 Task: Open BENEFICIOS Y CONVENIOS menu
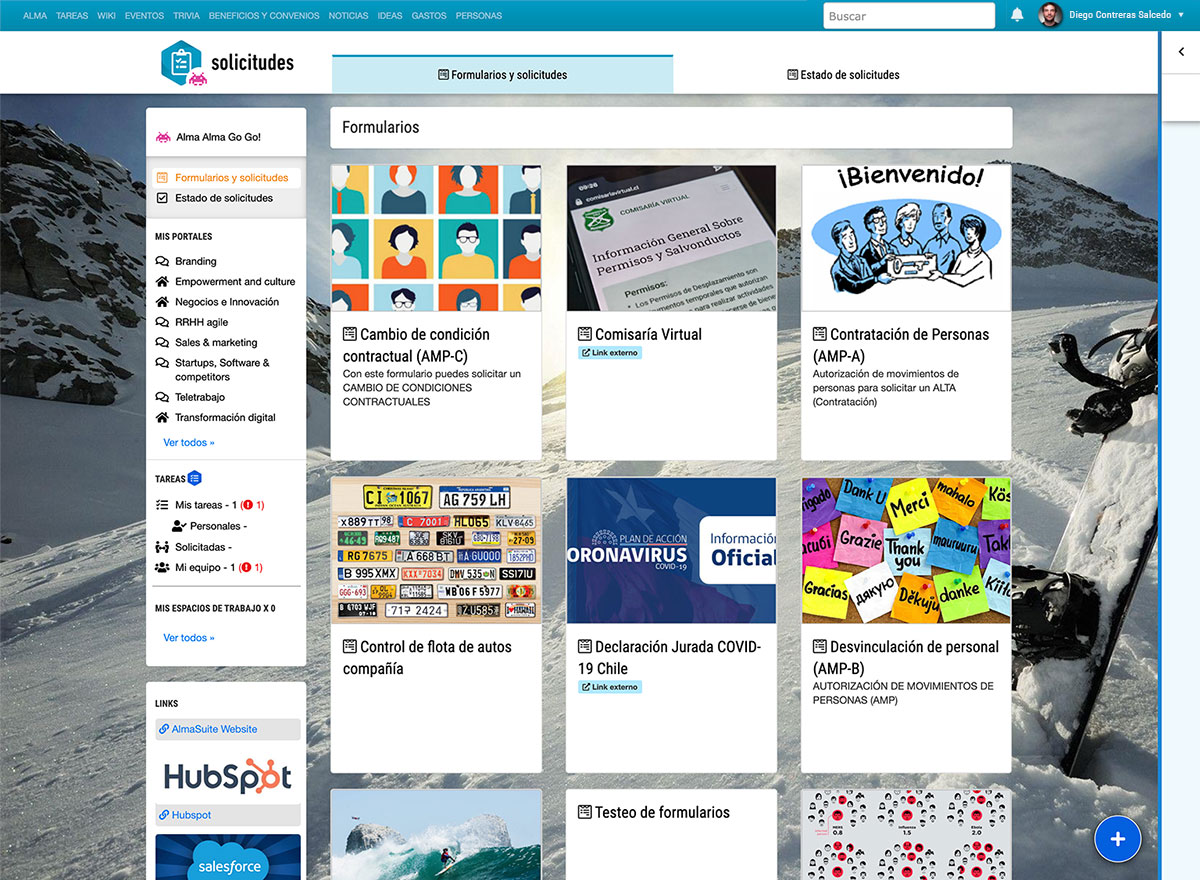[x=265, y=16]
